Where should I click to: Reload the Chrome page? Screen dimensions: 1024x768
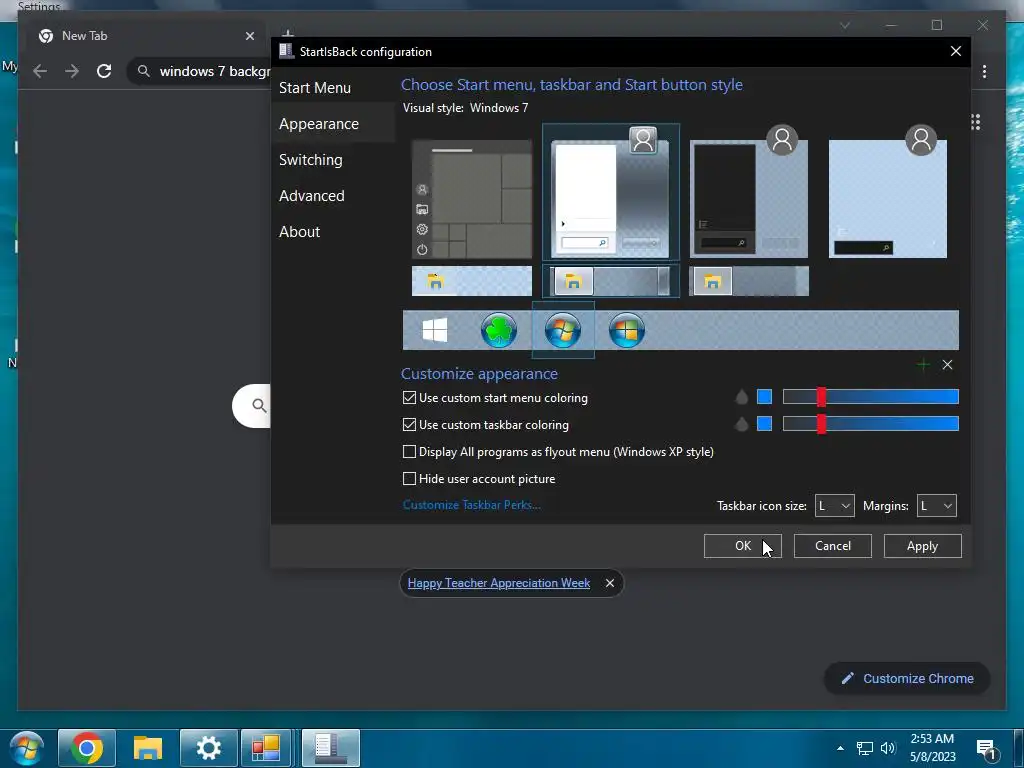coord(104,71)
